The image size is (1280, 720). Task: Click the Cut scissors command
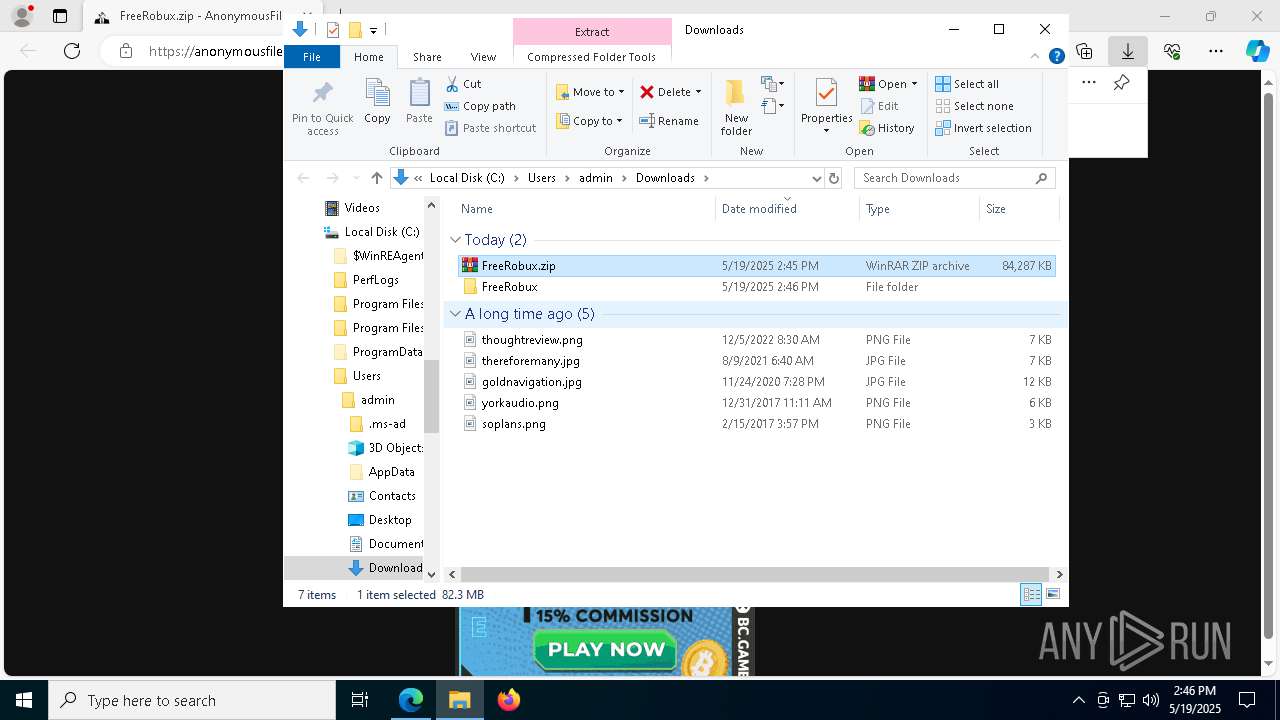(463, 84)
